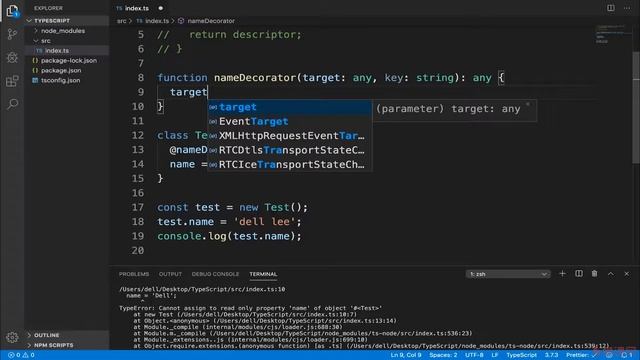Click the TypeError message in terminal

(x=251, y=308)
